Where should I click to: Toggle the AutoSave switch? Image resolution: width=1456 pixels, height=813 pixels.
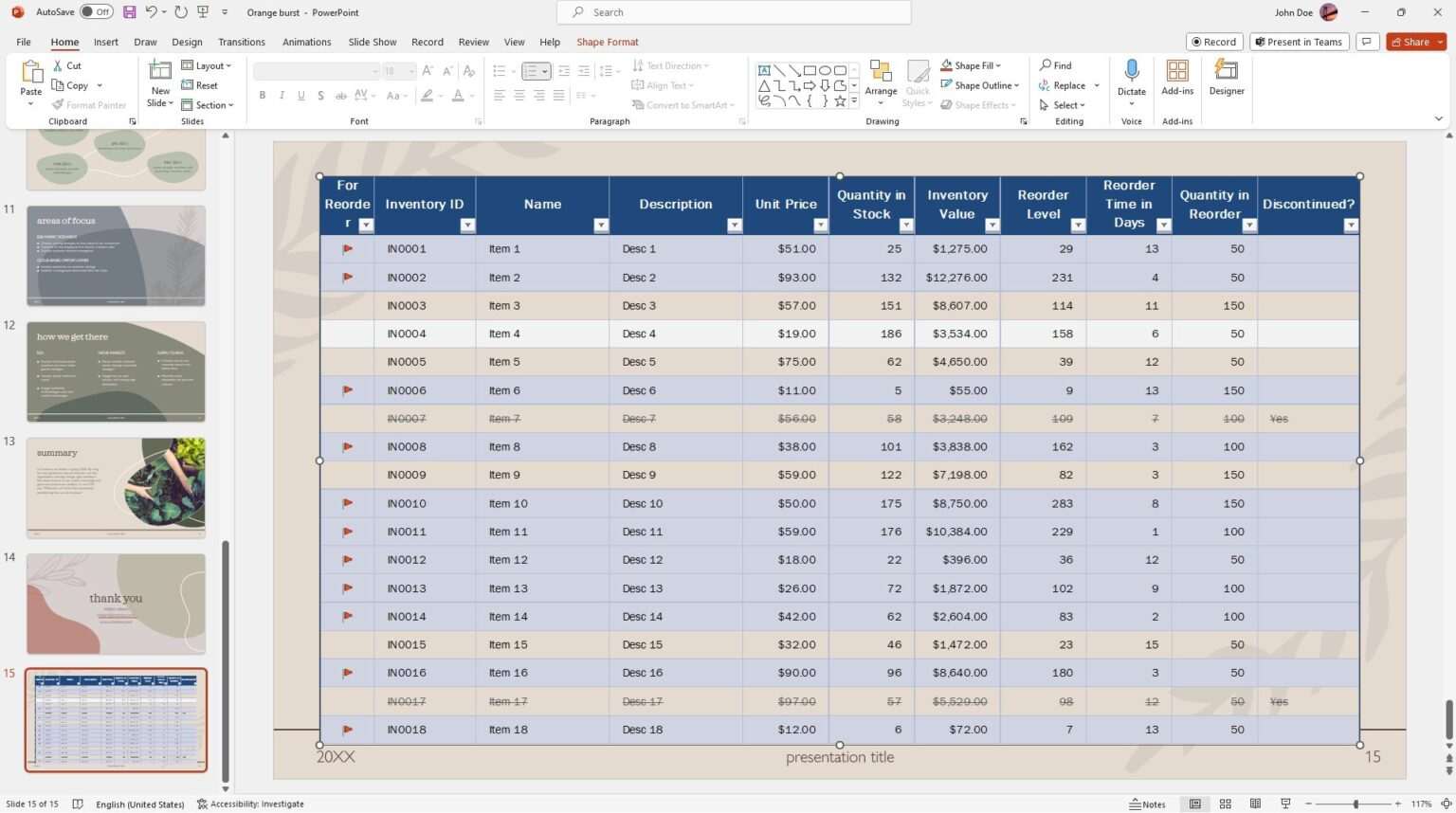click(x=97, y=12)
